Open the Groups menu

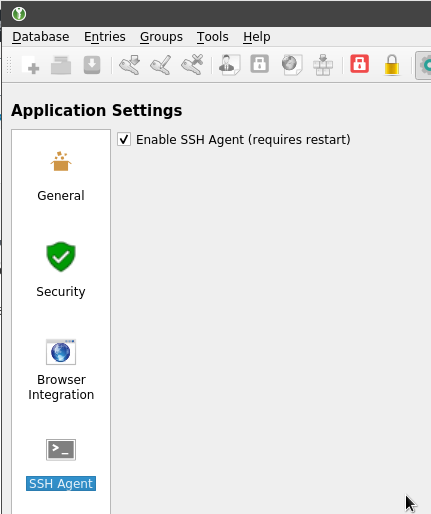tap(161, 37)
